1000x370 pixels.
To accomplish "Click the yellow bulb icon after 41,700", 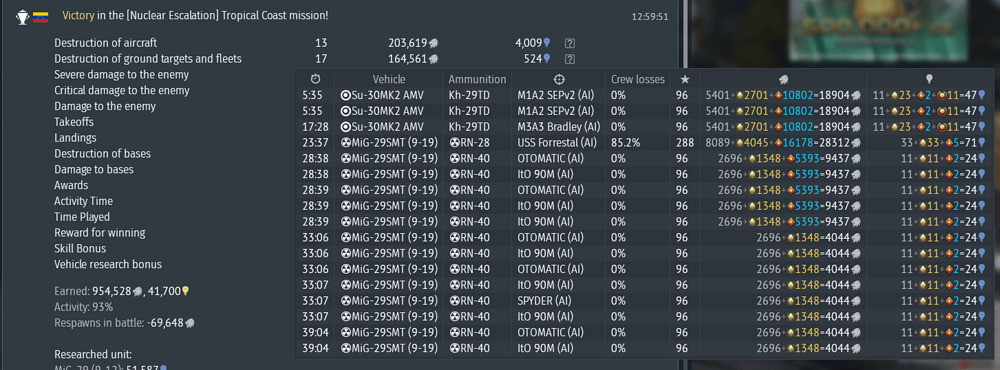I will [x=186, y=292].
